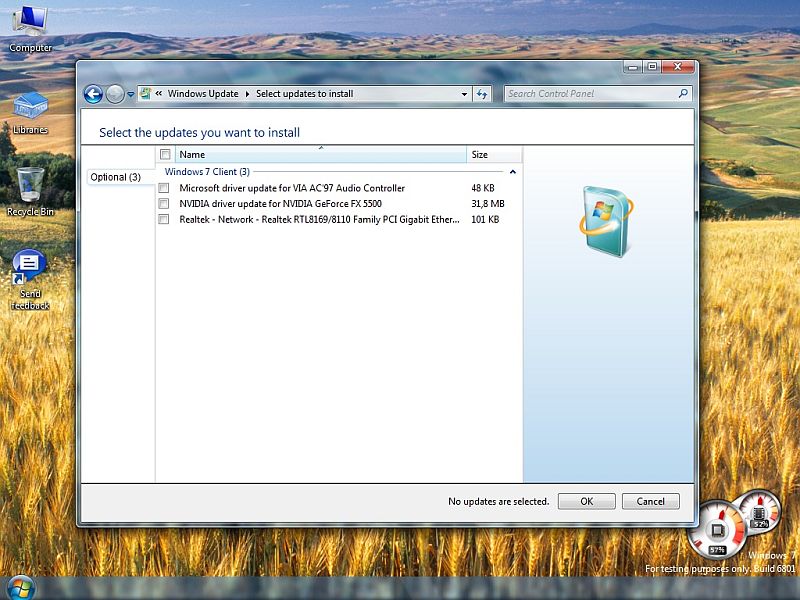Open the Windows Start orb
Screen dimensions: 800x600
point(20,588)
